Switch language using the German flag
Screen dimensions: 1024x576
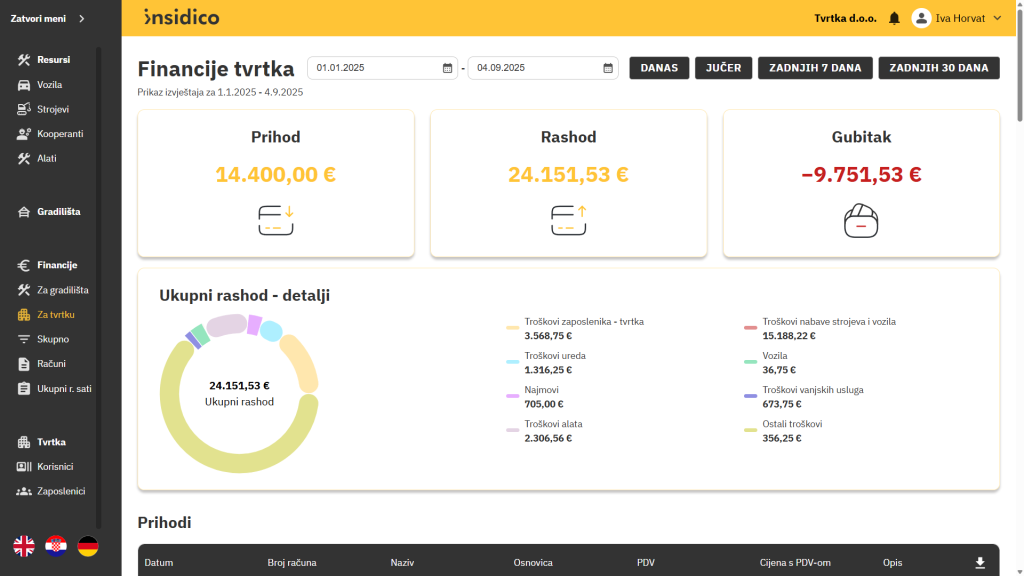[88, 547]
